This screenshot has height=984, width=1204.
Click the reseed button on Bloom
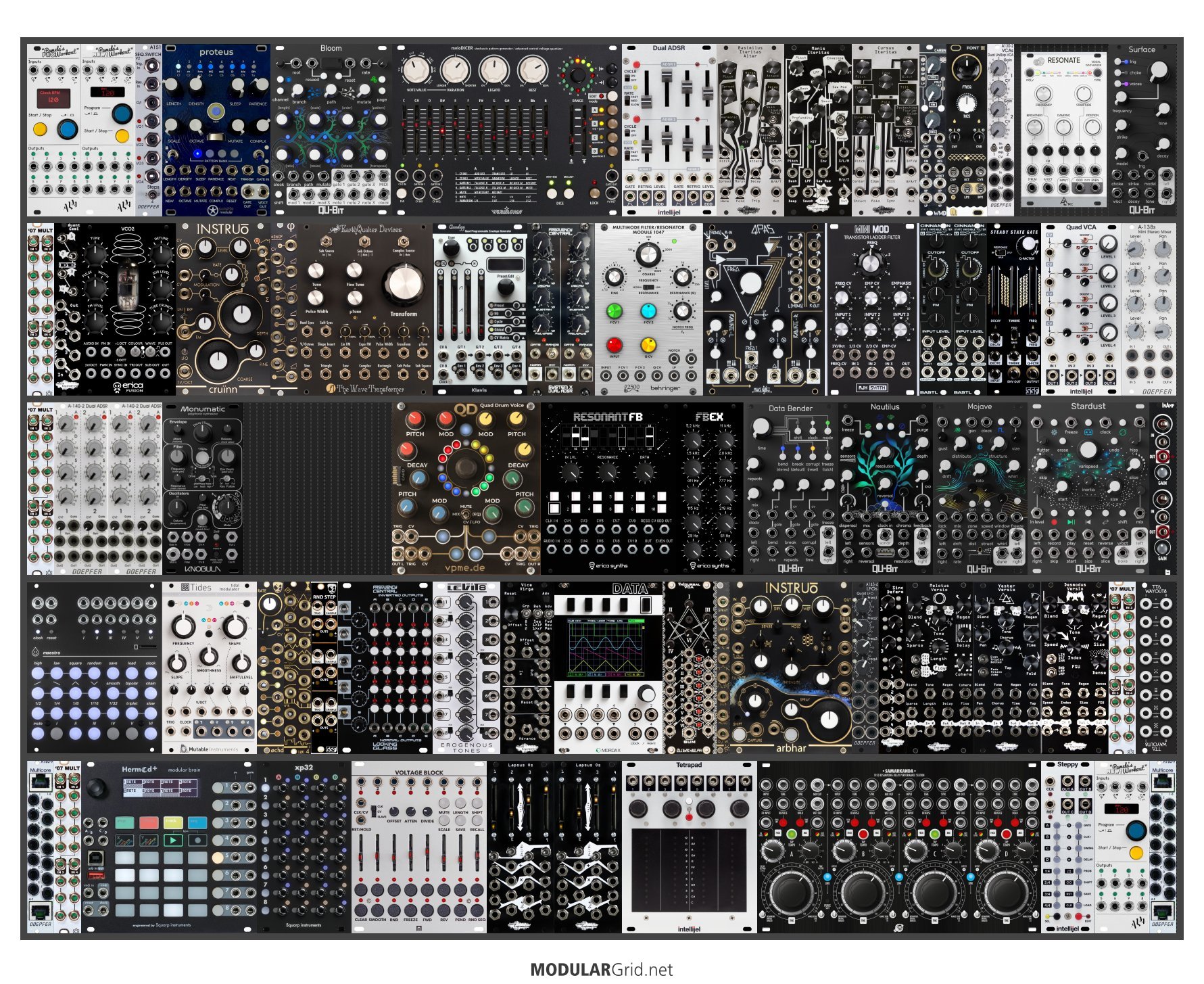324,76
